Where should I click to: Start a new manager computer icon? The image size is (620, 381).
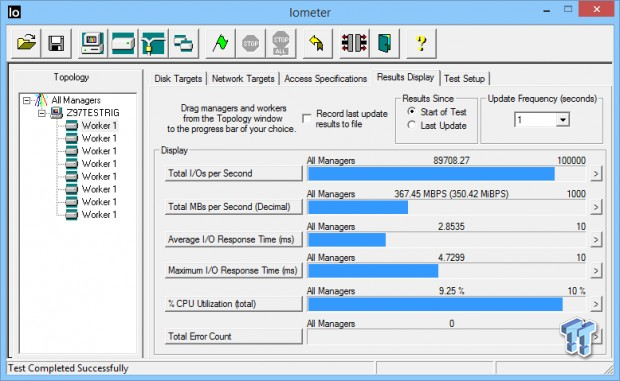click(92, 43)
